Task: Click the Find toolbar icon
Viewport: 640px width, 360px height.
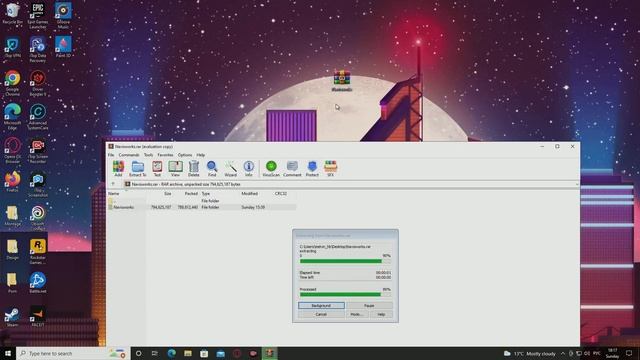Action: 212,168
